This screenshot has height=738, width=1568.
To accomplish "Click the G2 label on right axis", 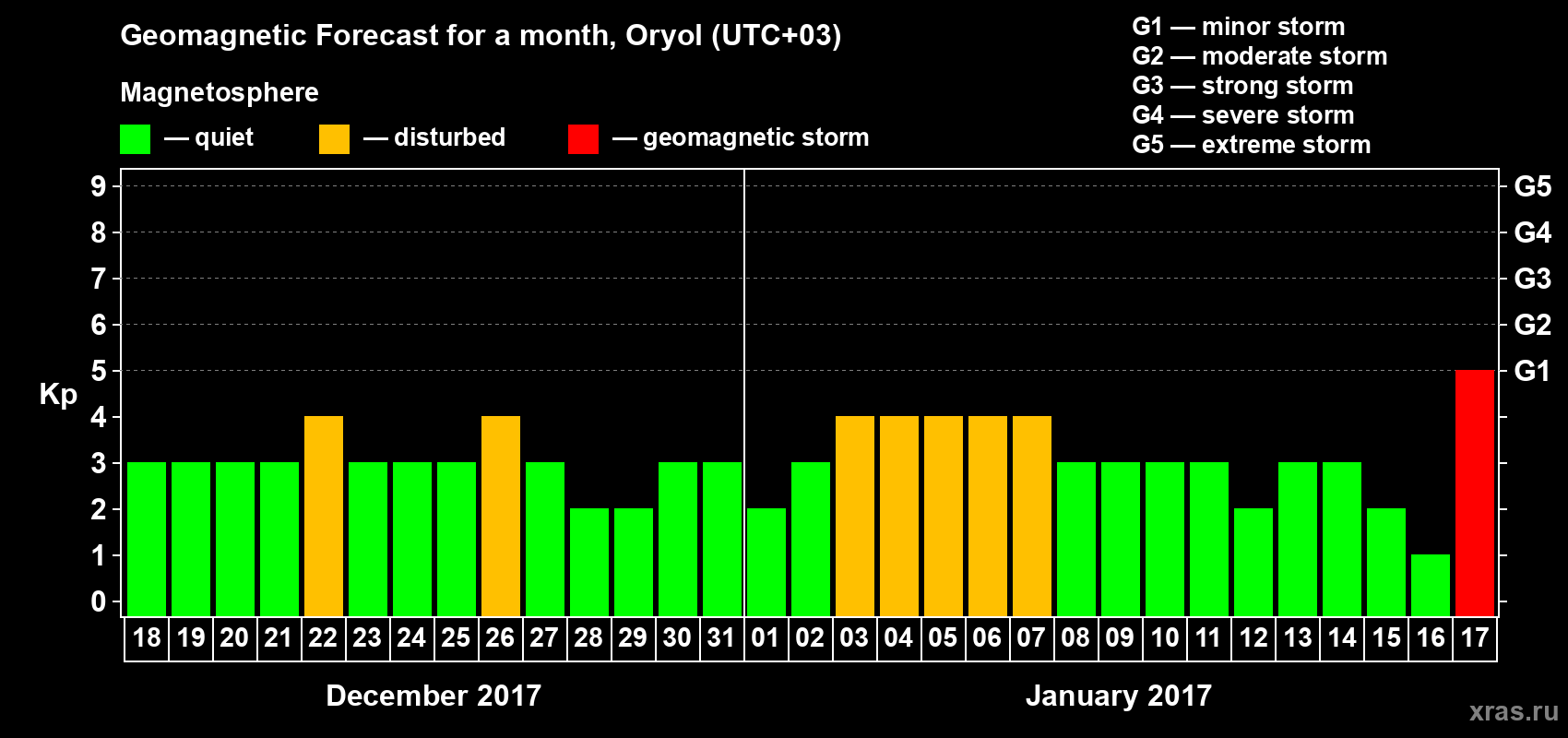I will [x=1533, y=325].
